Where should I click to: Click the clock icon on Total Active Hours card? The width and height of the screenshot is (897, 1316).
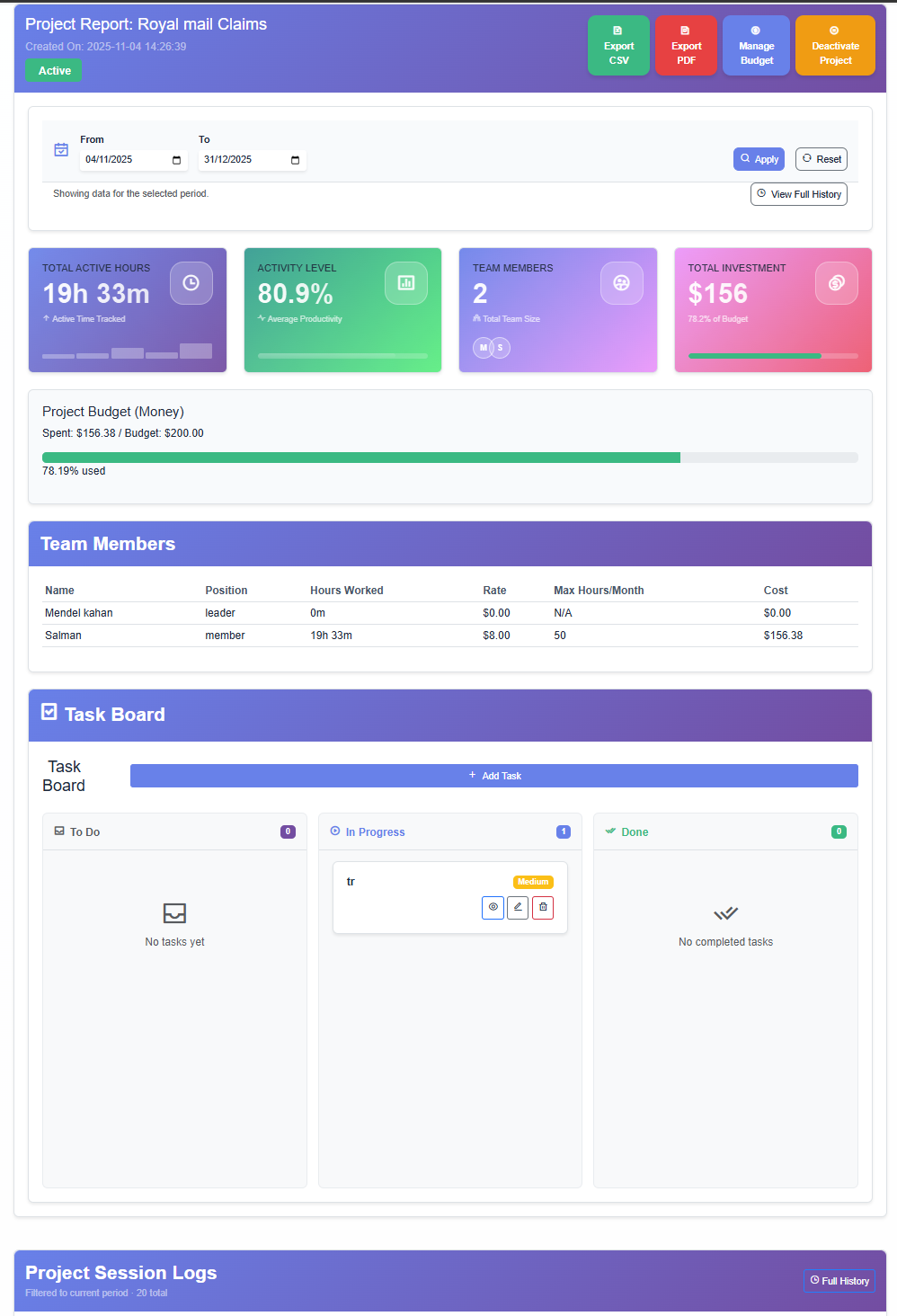pos(191,283)
